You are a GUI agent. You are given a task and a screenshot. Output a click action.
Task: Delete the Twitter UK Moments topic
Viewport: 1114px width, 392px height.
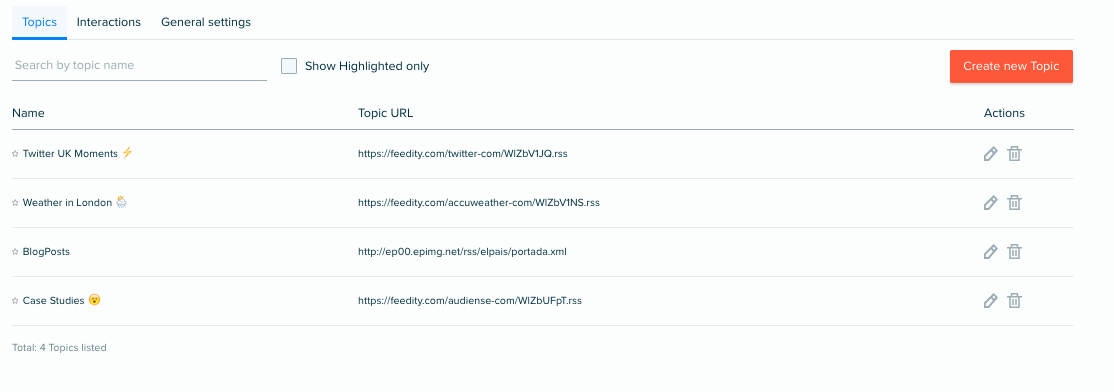pos(1015,153)
